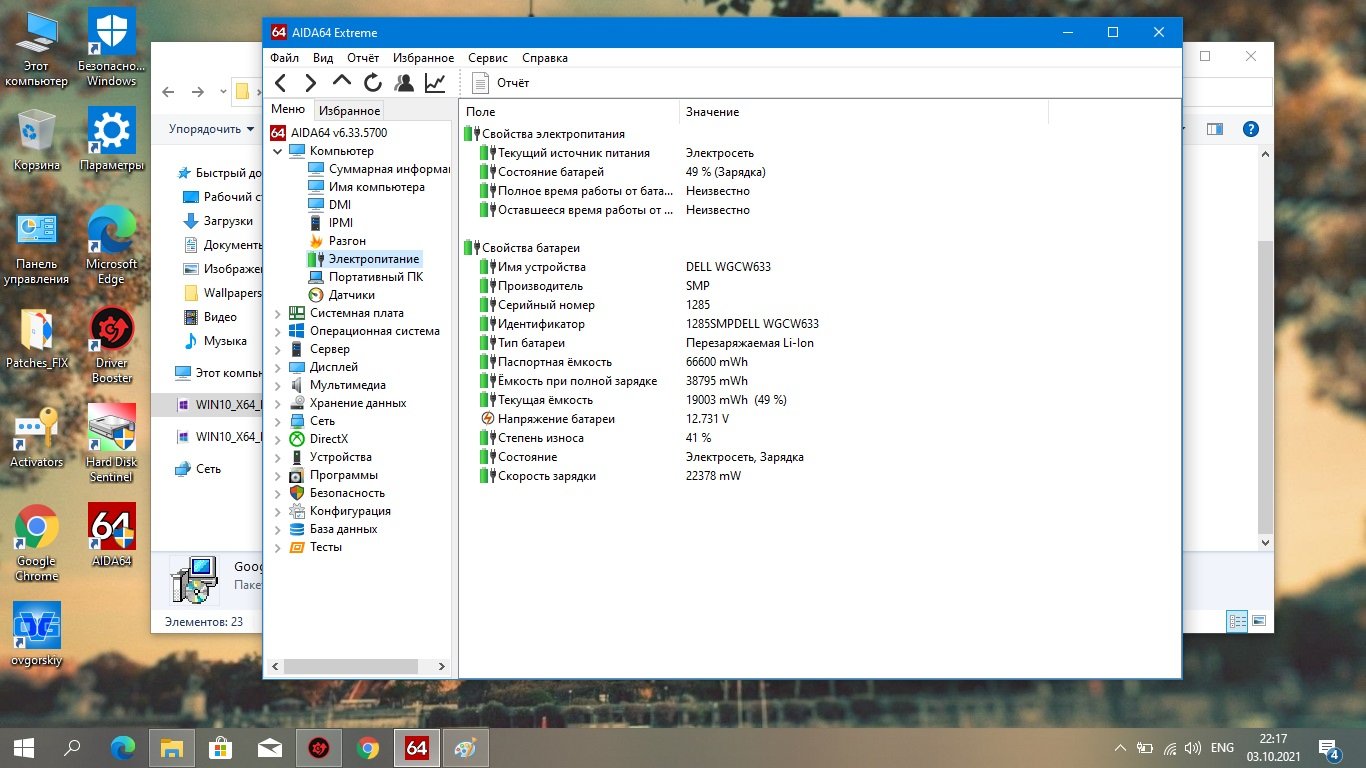Click the tree panel horizontal scrollbar

(x=351, y=666)
